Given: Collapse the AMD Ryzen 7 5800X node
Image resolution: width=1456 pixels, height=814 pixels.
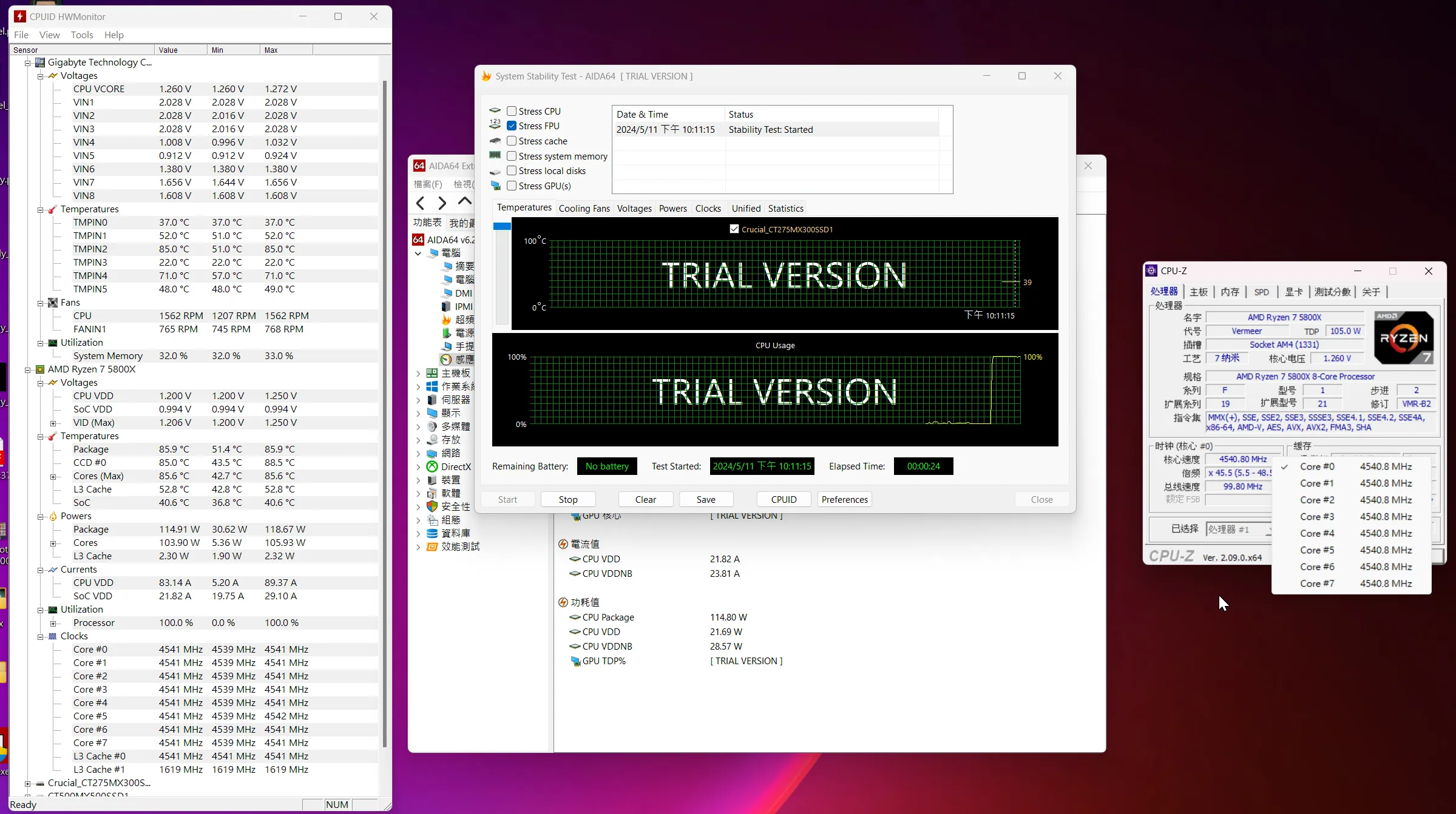Looking at the screenshot, I should click(27, 369).
